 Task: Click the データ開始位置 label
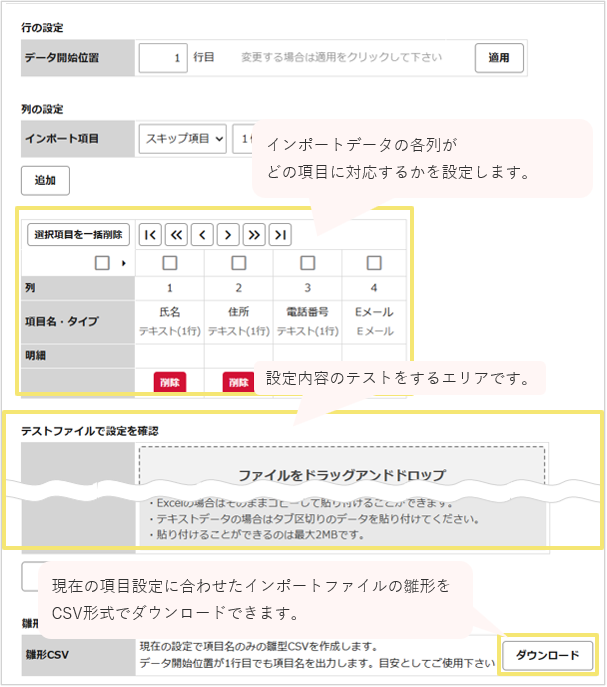point(62,58)
